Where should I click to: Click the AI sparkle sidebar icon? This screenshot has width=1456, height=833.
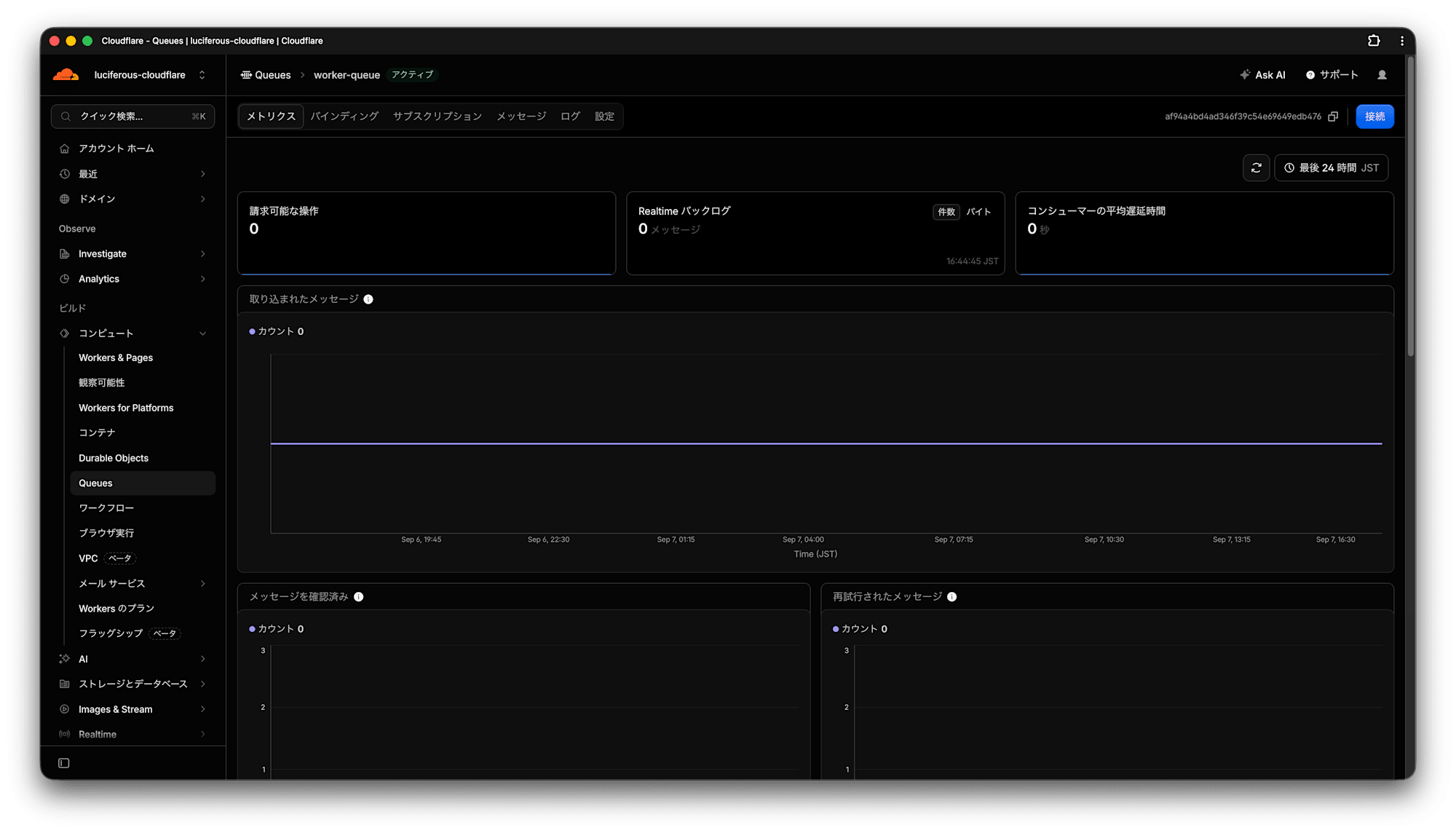(65, 659)
